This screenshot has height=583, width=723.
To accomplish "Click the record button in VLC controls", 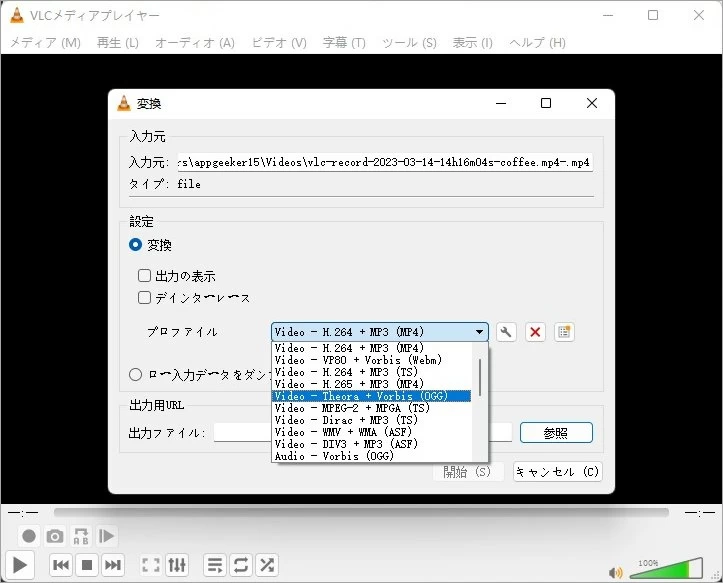I will click(29, 536).
